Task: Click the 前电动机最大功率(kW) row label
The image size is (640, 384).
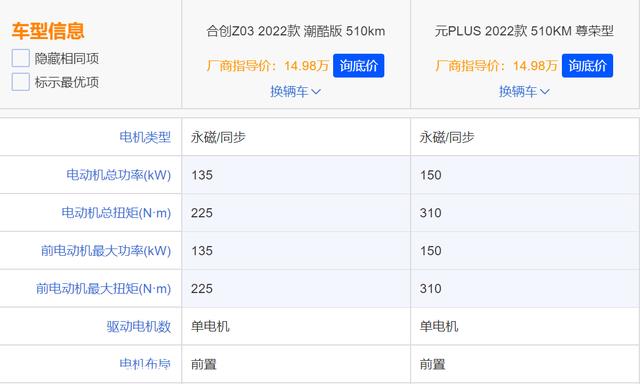Action: pos(106,251)
